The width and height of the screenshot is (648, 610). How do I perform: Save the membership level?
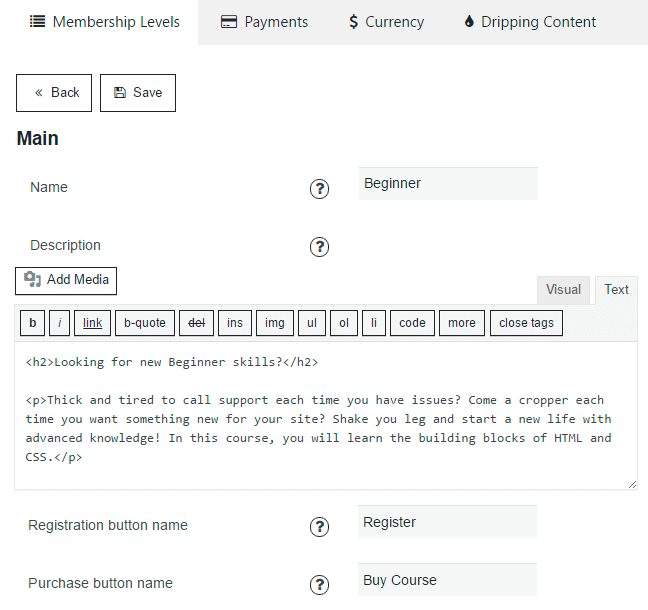(x=138, y=93)
